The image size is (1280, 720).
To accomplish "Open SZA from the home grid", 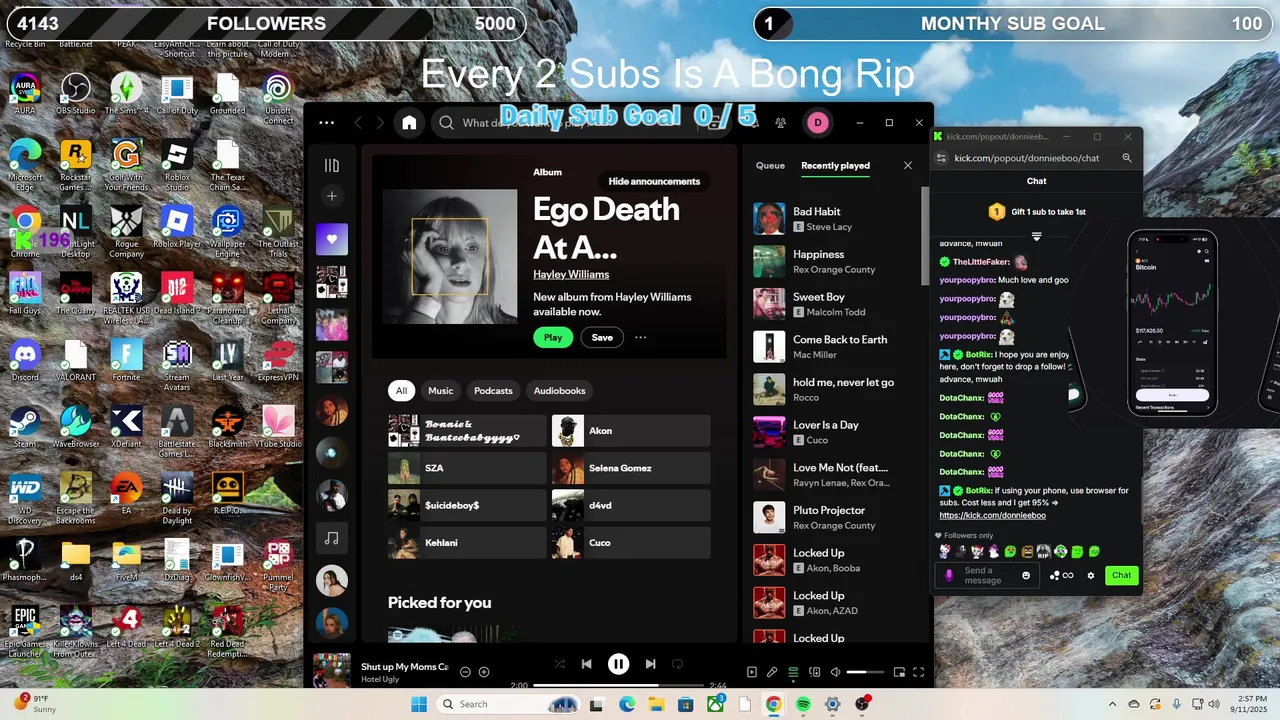I will (467, 468).
